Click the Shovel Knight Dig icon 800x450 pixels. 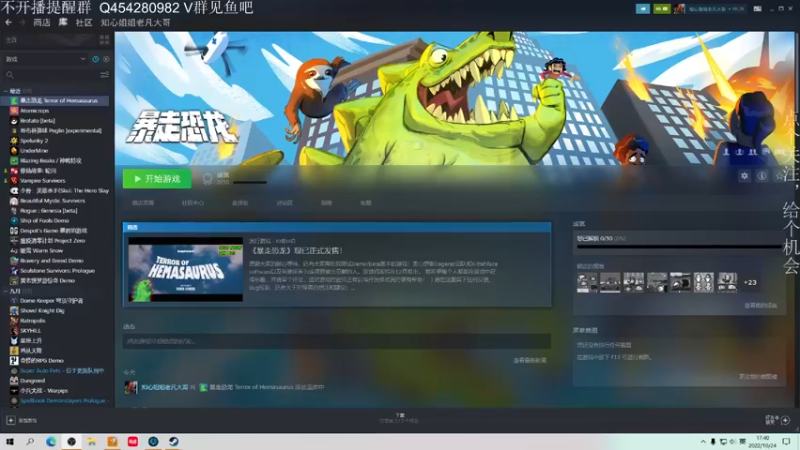(x=14, y=311)
